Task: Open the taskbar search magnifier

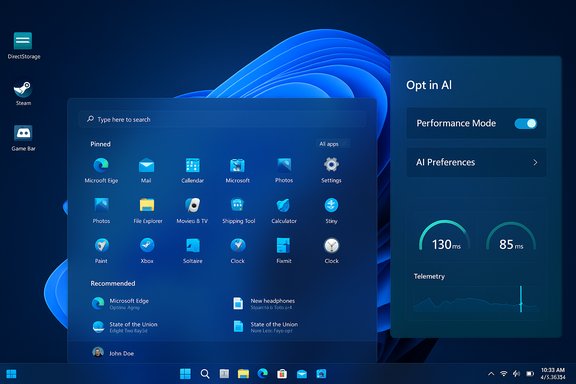Action: coord(205,374)
